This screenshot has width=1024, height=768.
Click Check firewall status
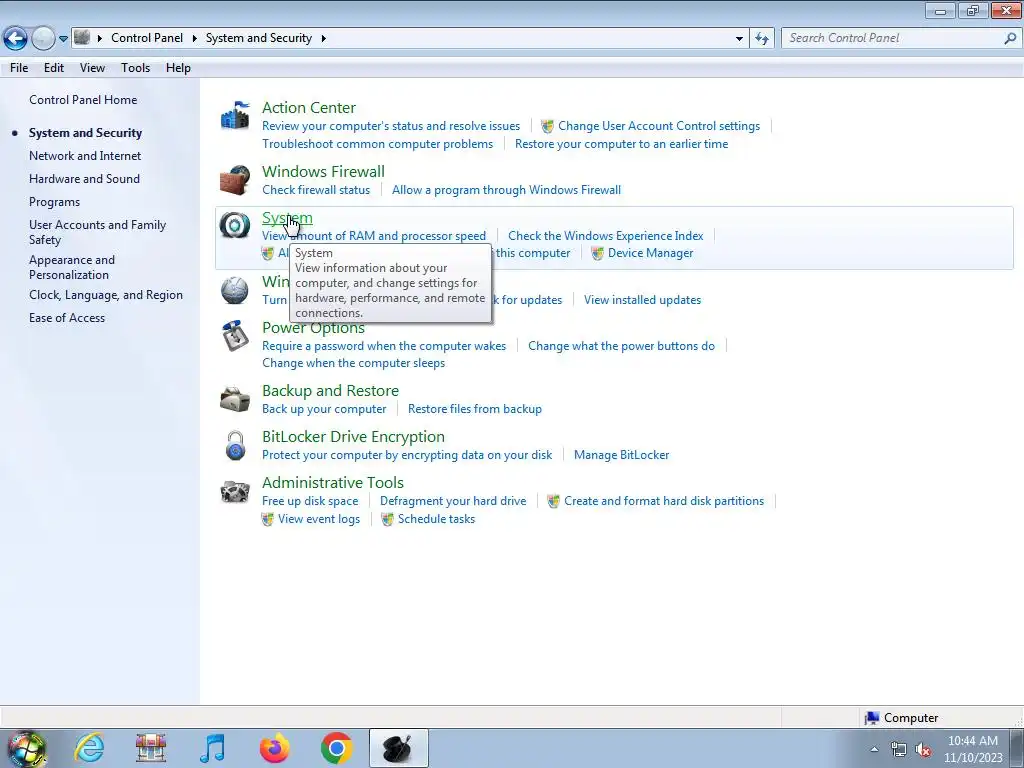316,190
